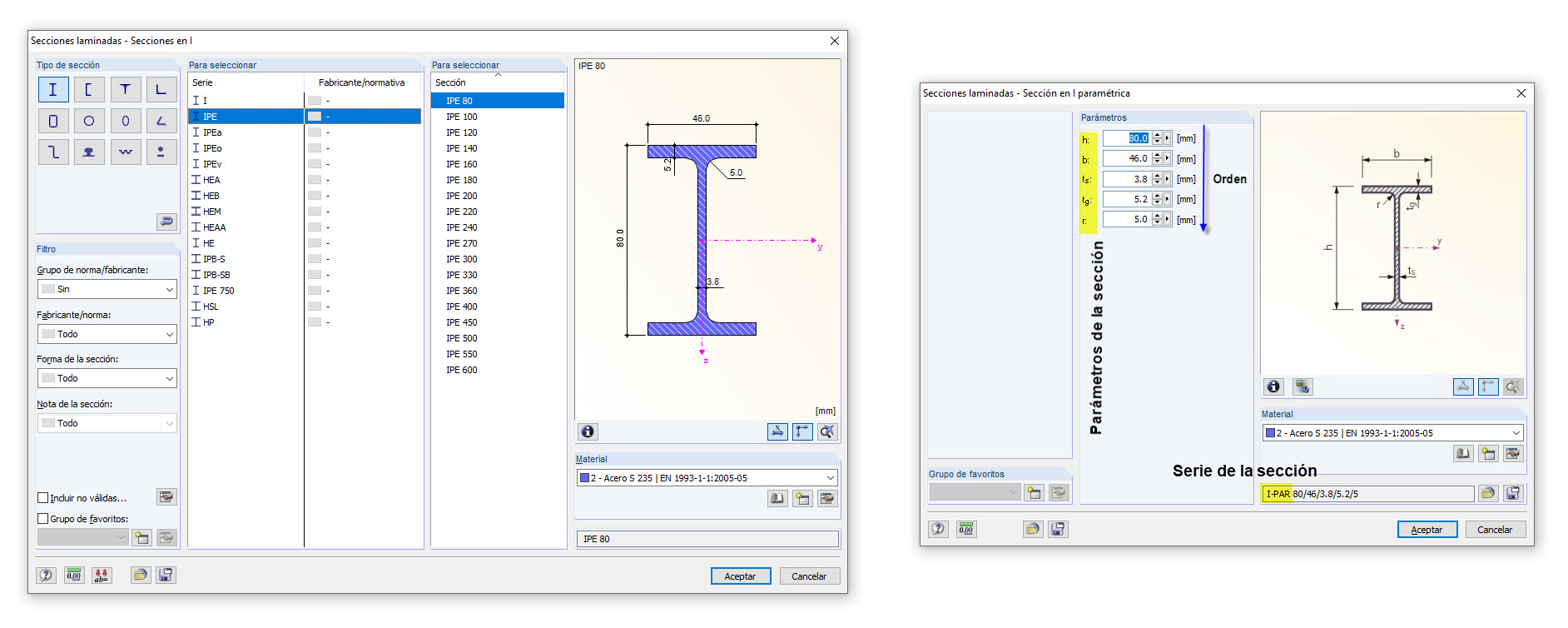
Task: Click the tg parameter input field
Action: [x=1127, y=199]
